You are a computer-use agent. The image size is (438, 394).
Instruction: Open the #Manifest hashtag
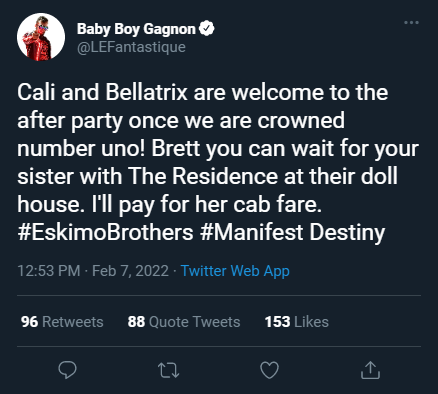[x=252, y=232]
